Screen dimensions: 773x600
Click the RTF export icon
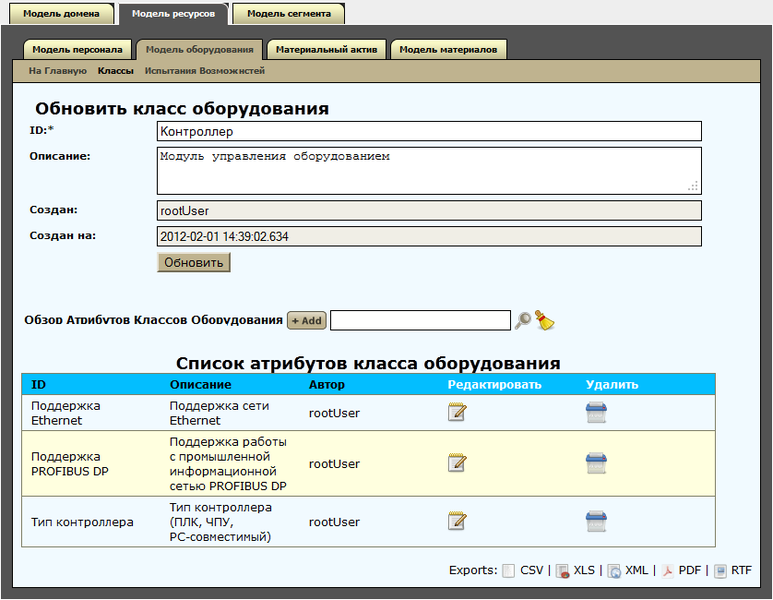pos(720,571)
